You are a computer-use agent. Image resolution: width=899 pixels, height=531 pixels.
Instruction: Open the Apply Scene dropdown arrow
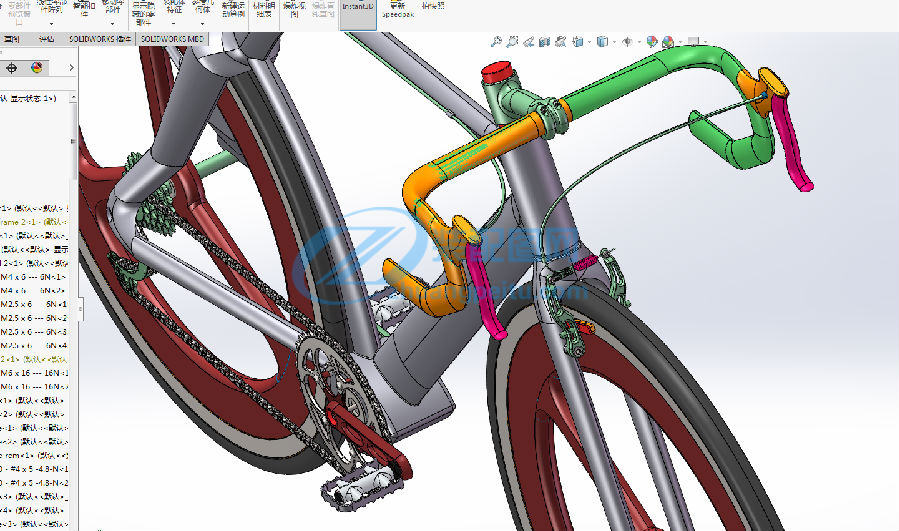click(x=679, y=42)
